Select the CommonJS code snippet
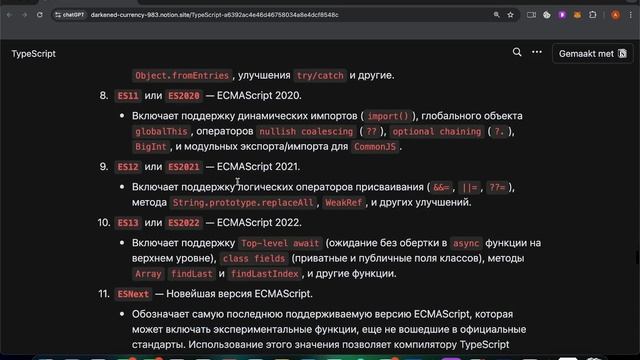This screenshot has height=360, width=640. pos(375,147)
